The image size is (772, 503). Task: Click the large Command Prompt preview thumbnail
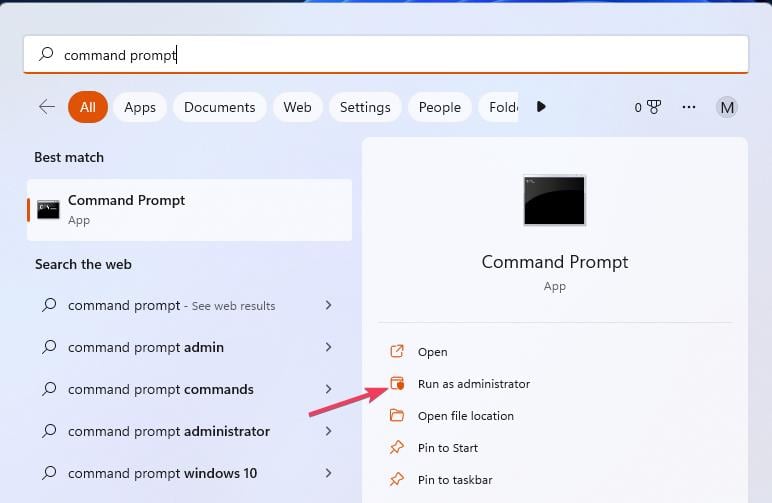[554, 200]
